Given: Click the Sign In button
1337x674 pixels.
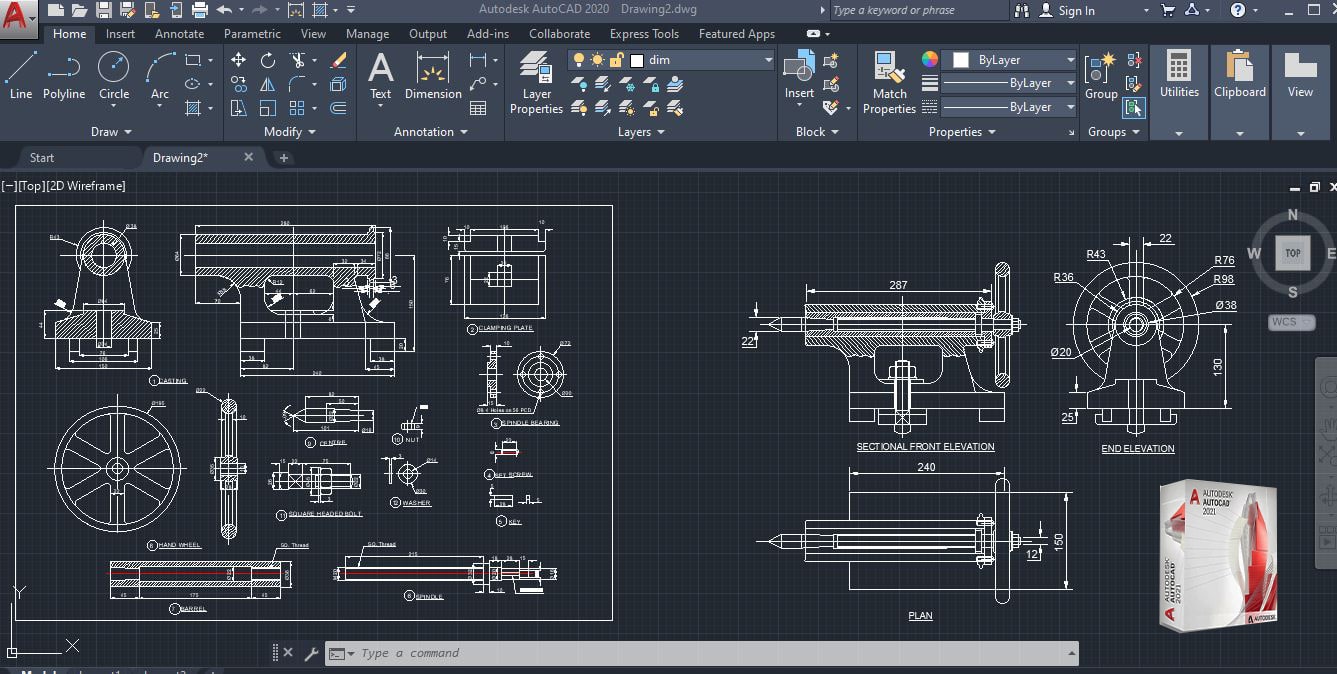Looking at the screenshot, I should [1075, 11].
